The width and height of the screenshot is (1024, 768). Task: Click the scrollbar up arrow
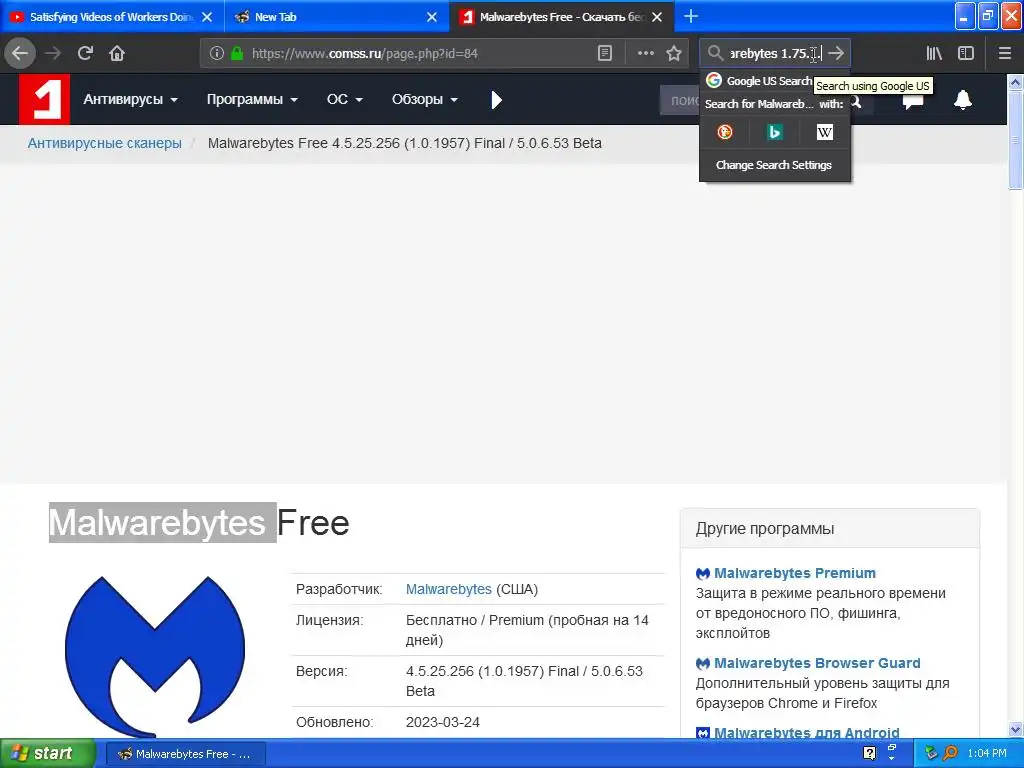pos(1015,82)
